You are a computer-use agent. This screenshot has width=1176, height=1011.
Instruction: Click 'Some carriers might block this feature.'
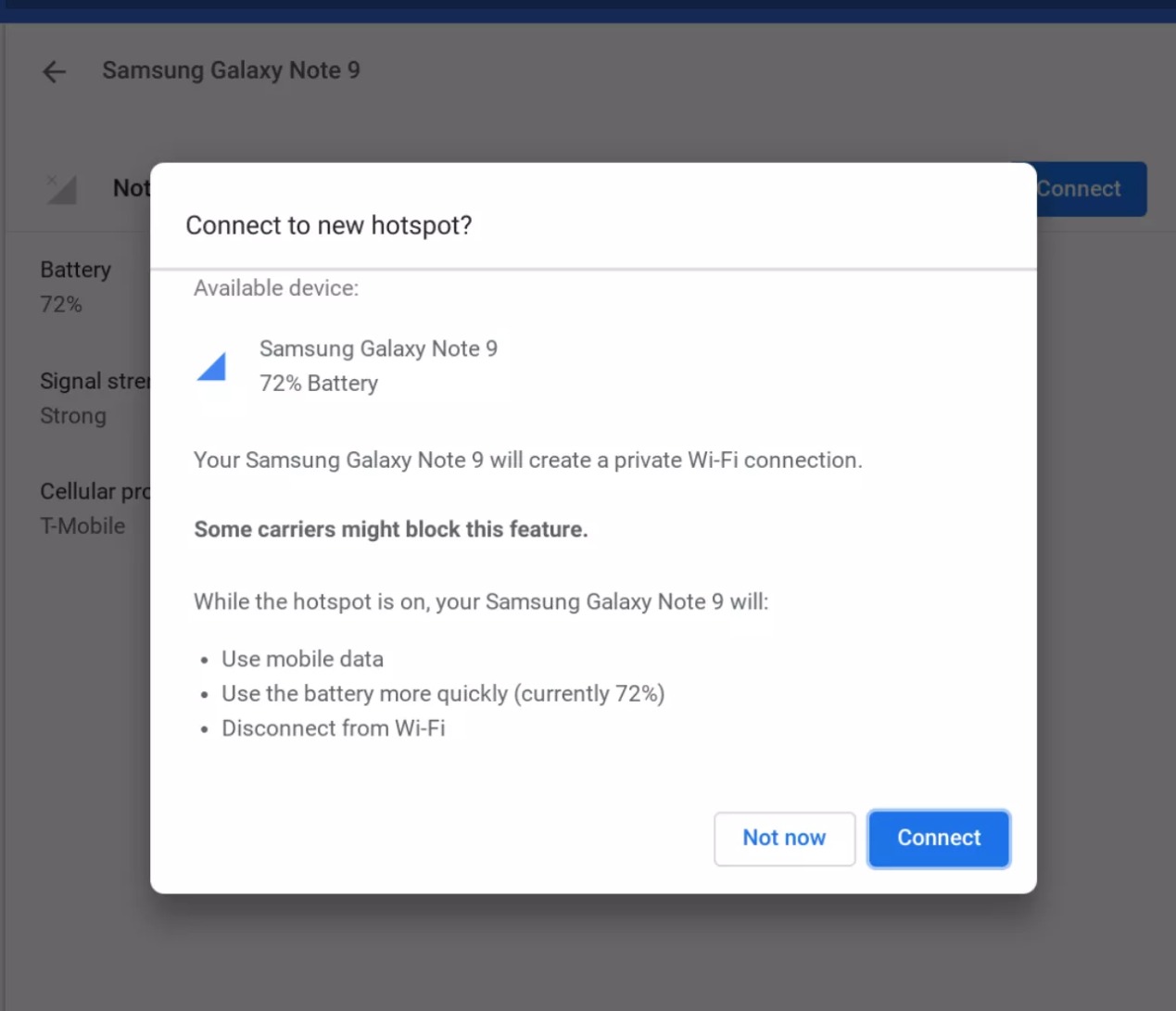click(391, 529)
